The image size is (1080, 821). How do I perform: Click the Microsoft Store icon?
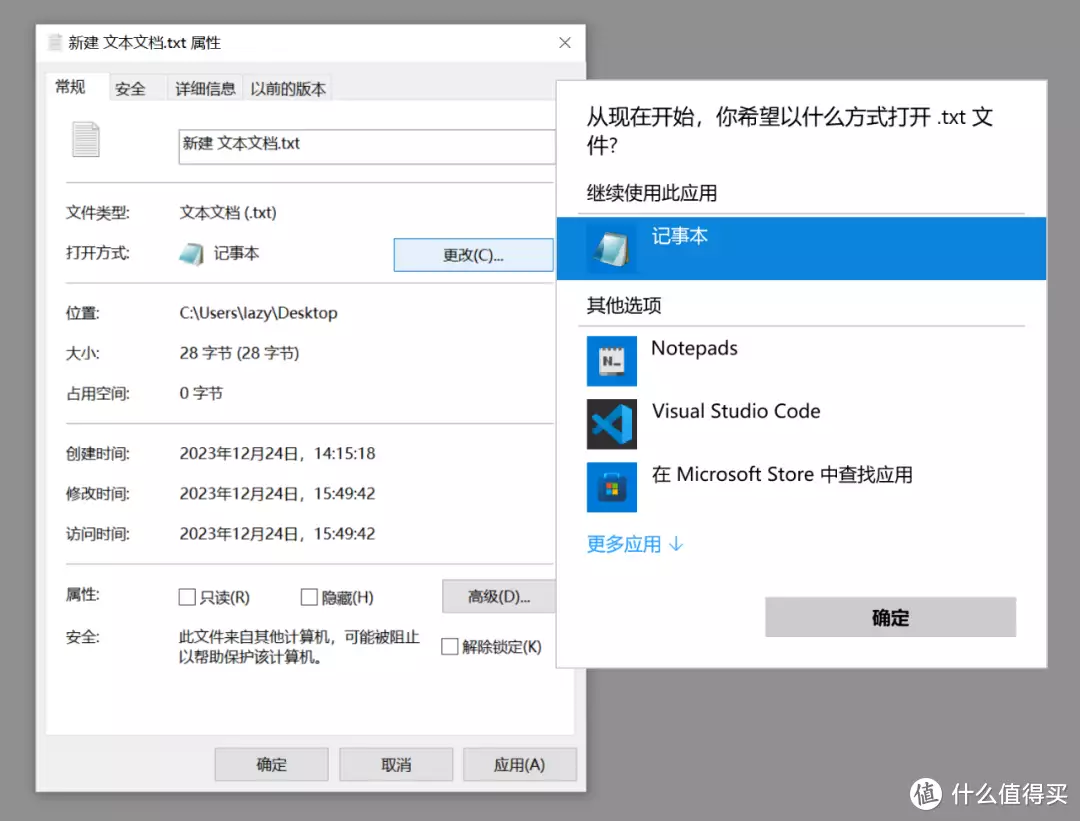pos(611,487)
